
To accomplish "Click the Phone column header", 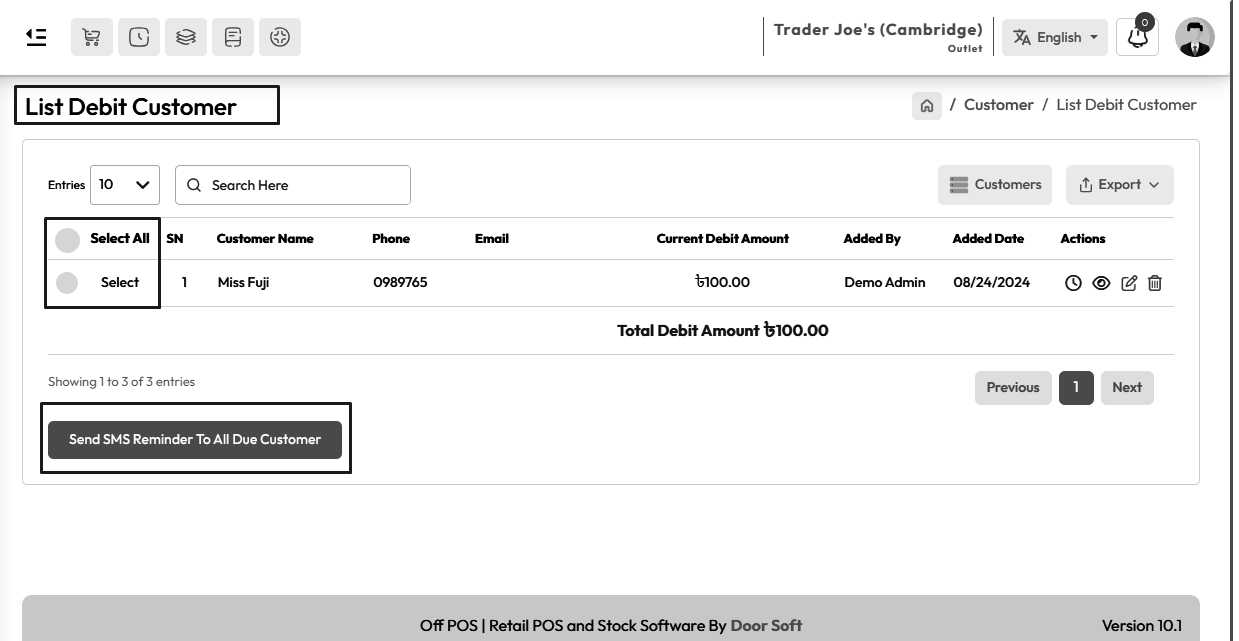I will pyautogui.click(x=391, y=239).
